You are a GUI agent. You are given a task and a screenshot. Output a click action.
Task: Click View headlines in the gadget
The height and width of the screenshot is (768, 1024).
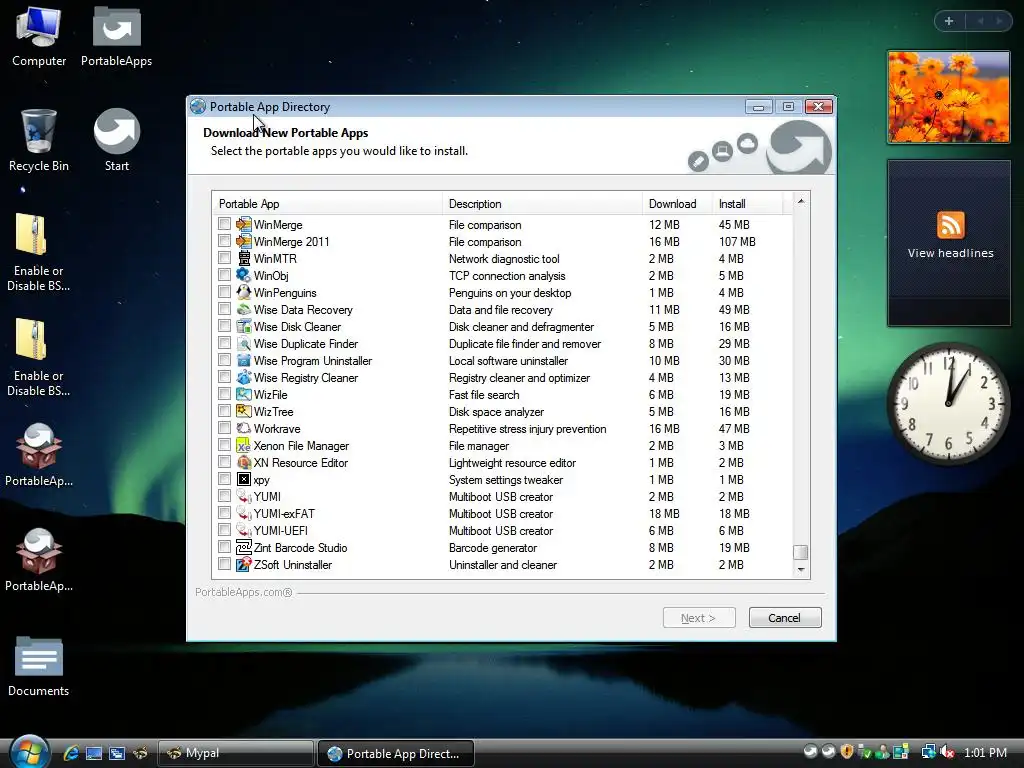[x=950, y=253]
